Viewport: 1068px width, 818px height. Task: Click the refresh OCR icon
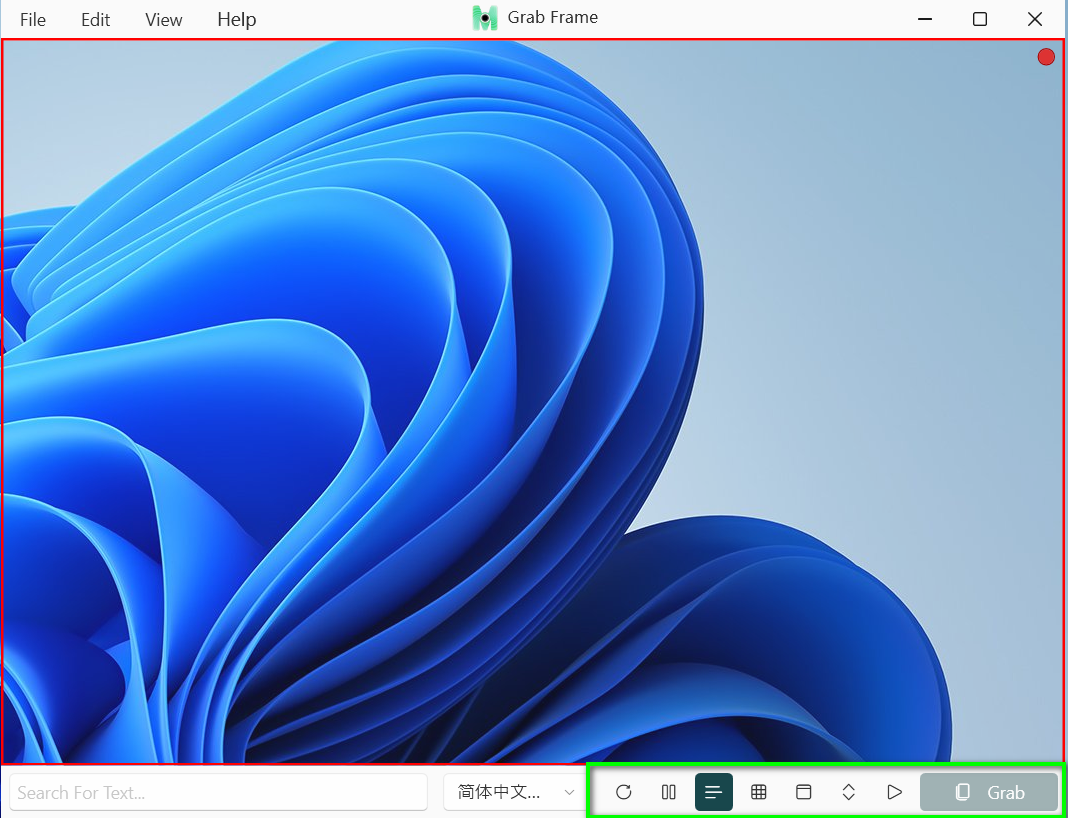coord(623,792)
